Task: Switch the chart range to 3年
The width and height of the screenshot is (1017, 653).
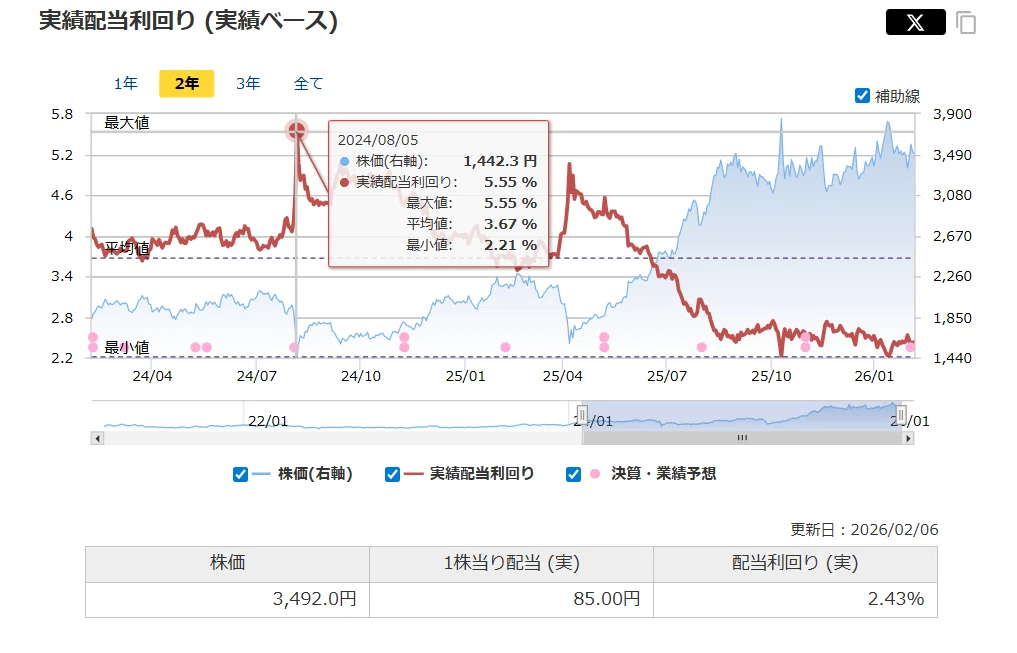Action: click(248, 84)
